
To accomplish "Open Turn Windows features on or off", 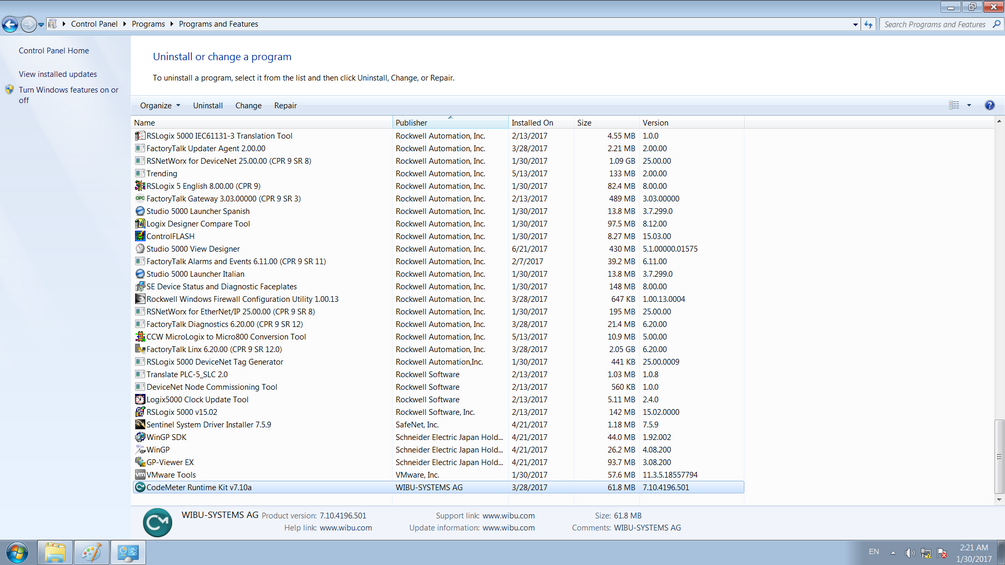I will [68, 95].
